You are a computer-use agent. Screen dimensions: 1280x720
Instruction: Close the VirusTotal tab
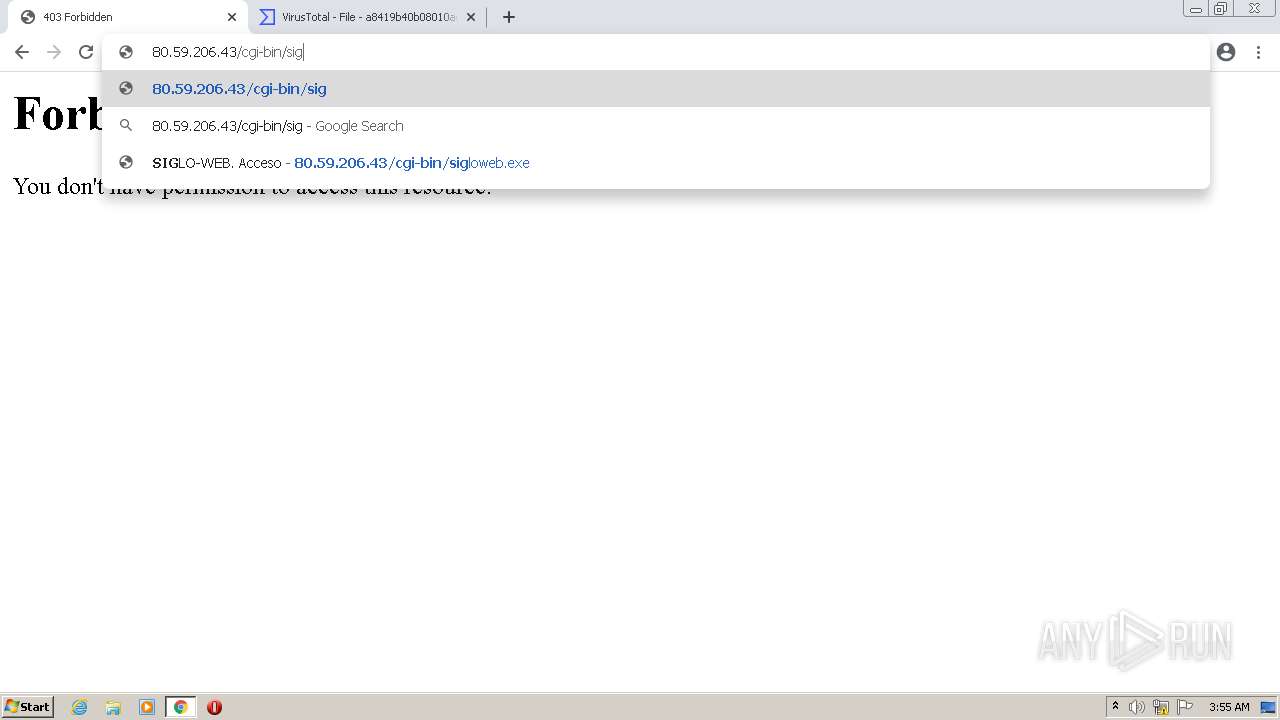click(471, 17)
